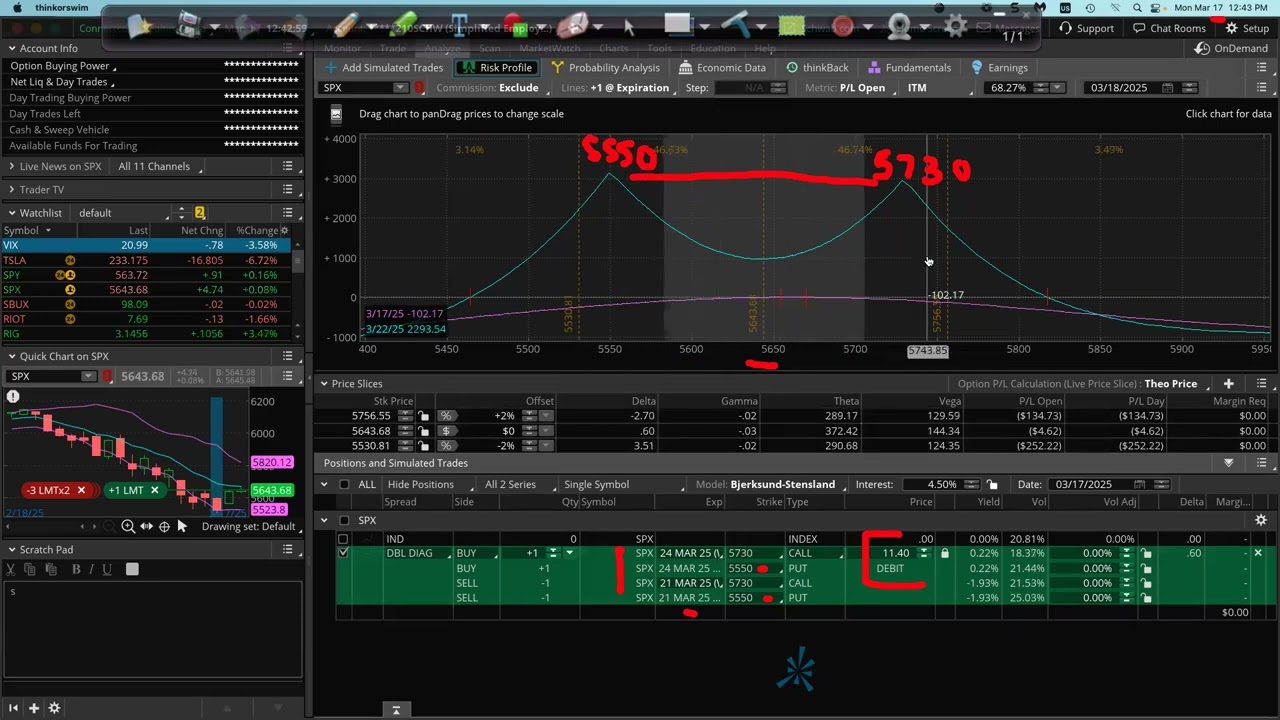Open Price Slices panel menu icon
Image resolution: width=1280 pixels, height=720 pixels.
pyautogui.click(x=1261, y=384)
